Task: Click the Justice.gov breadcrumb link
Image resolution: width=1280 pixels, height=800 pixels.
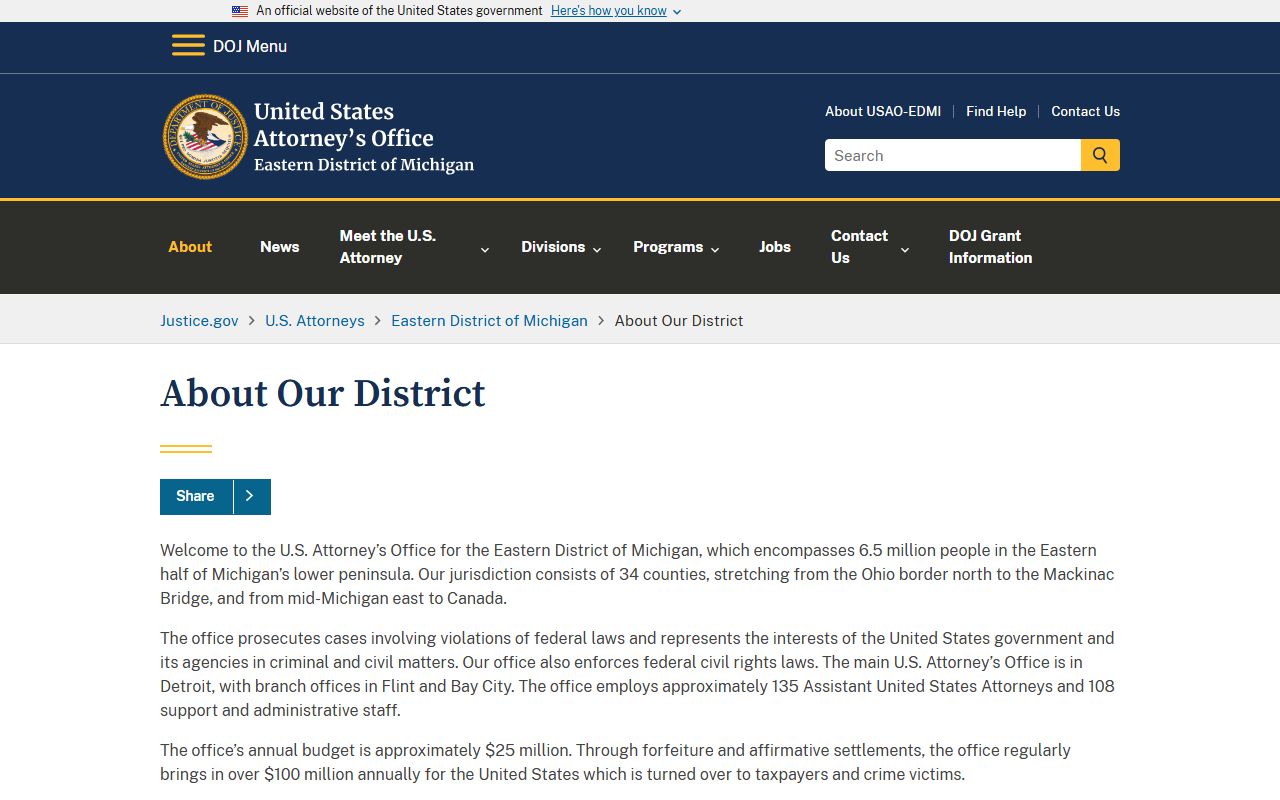Action: click(199, 321)
